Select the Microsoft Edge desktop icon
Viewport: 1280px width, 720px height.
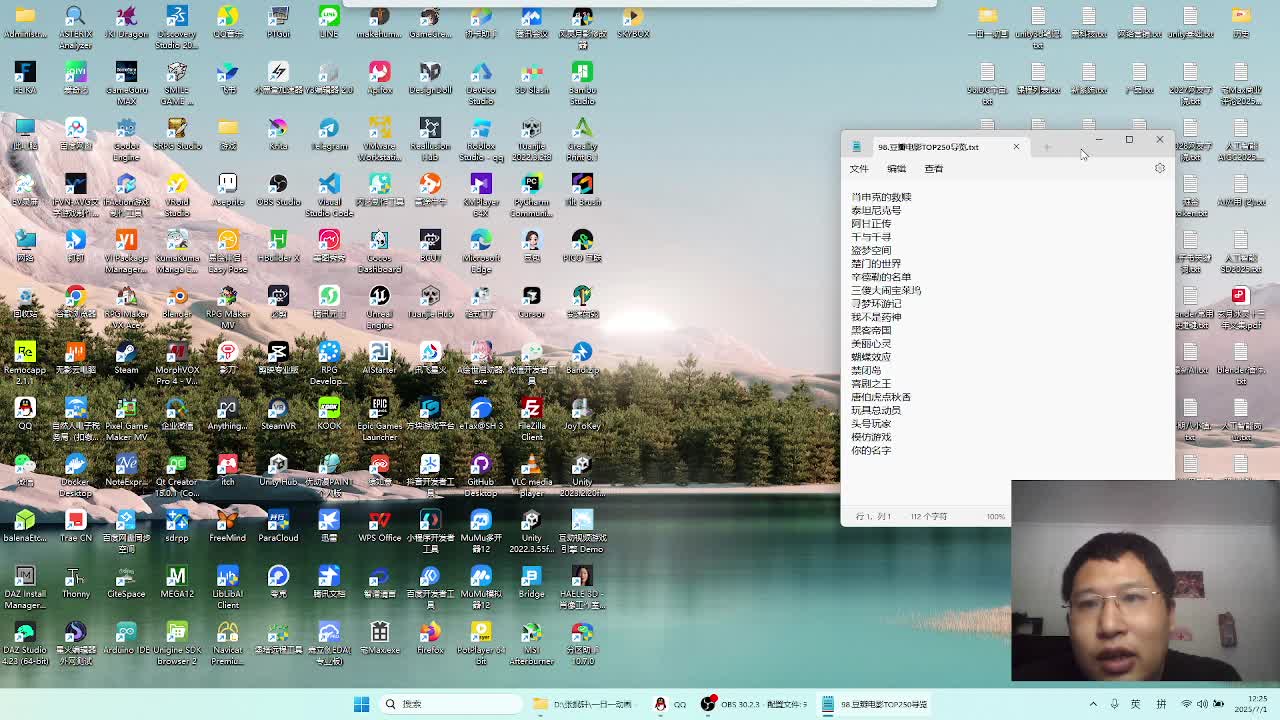(x=481, y=251)
